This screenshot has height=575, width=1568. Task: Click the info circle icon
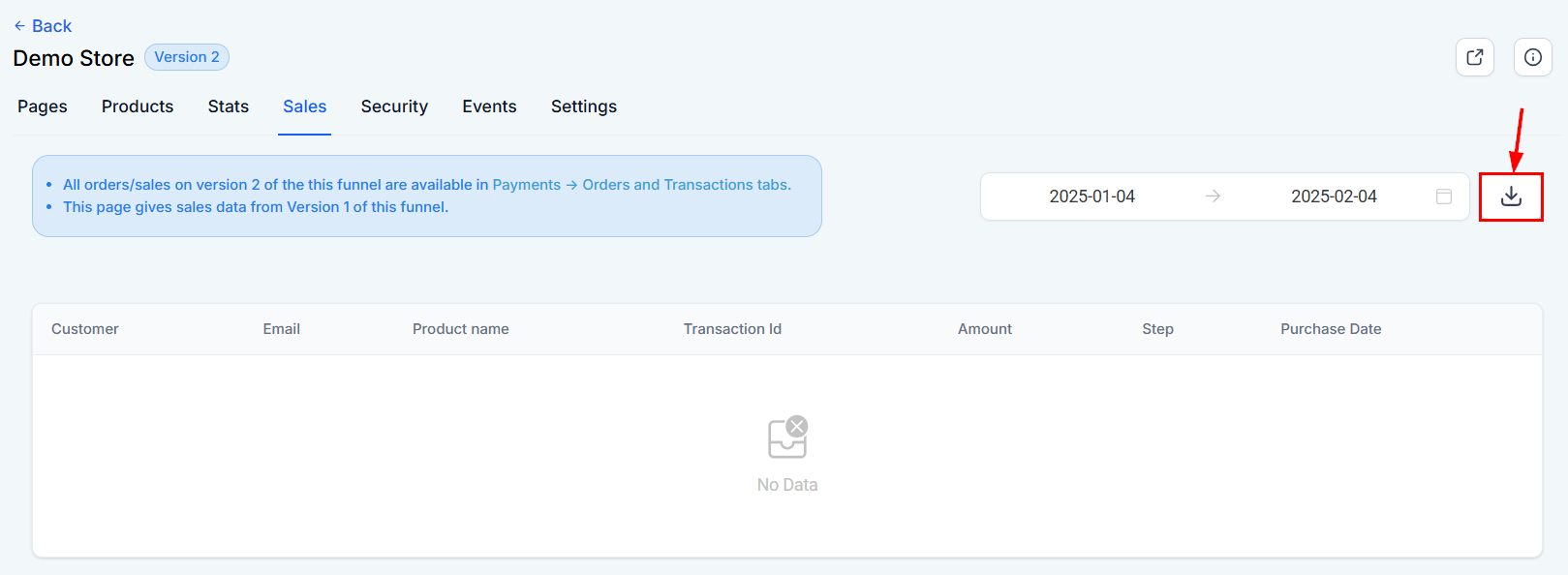[1533, 57]
